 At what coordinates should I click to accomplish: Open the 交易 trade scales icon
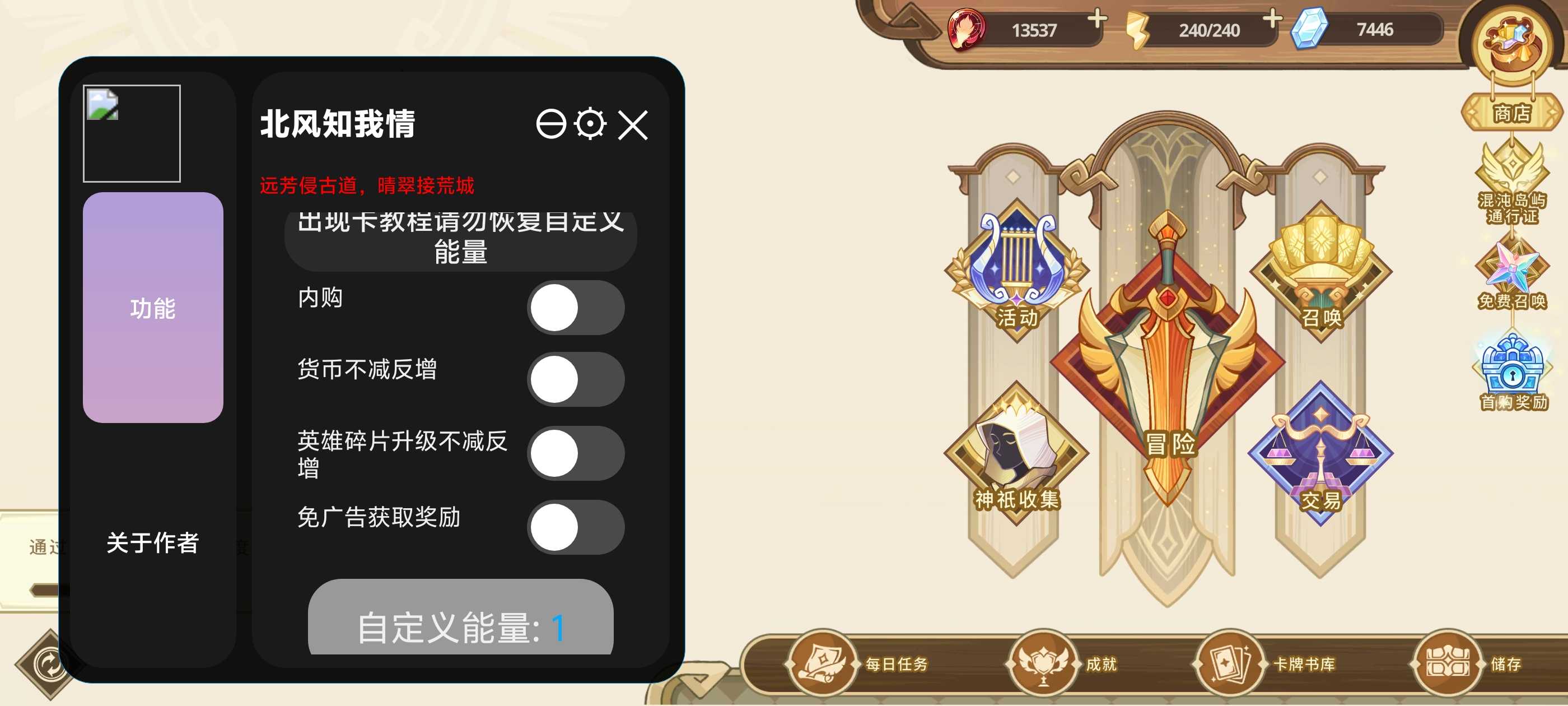(x=1321, y=453)
